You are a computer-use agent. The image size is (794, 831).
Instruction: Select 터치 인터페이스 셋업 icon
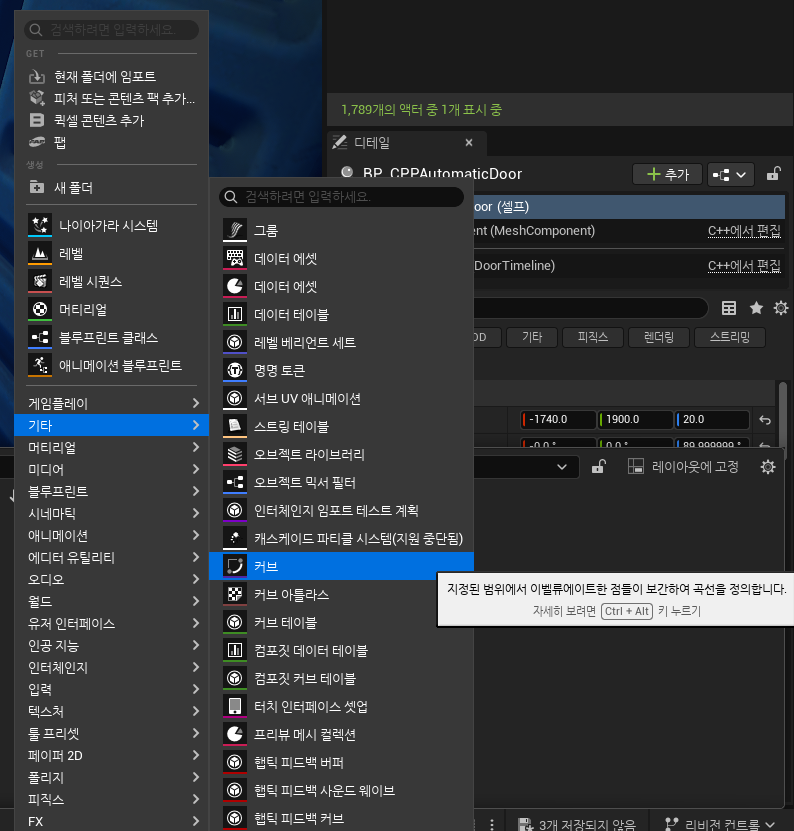(x=235, y=706)
